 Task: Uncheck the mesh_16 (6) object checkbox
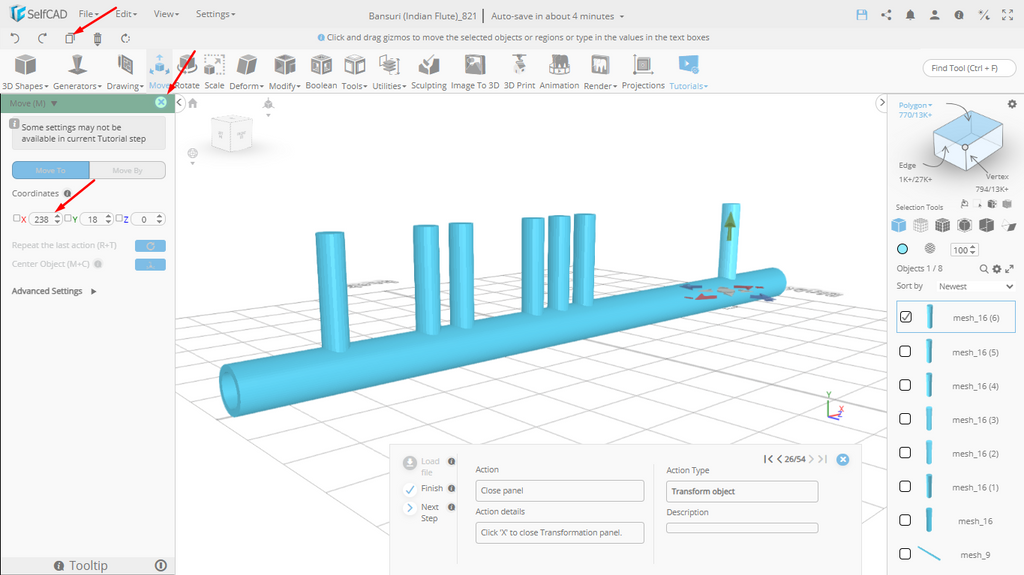[905, 317]
